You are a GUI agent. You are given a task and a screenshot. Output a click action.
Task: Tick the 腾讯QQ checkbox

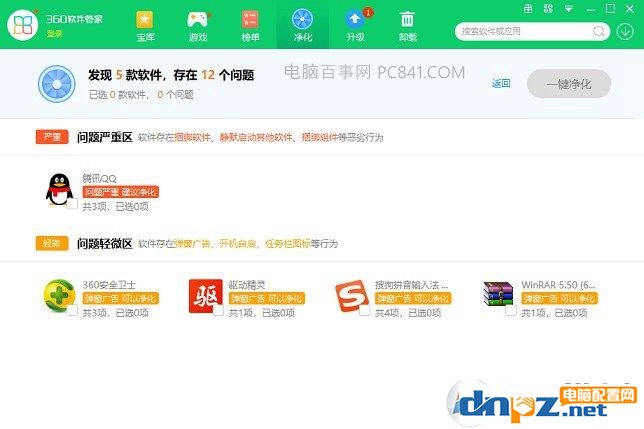72,204
